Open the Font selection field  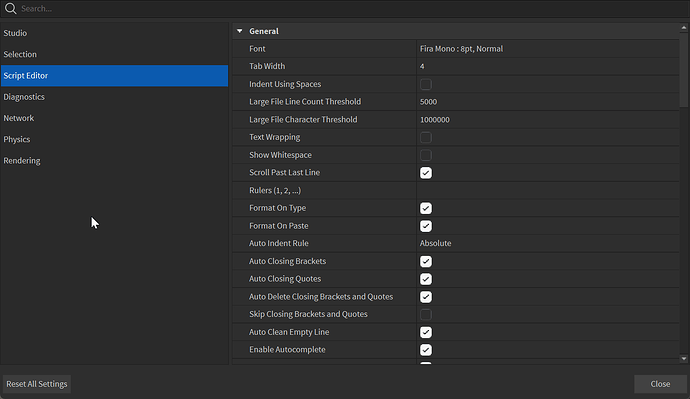548,49
